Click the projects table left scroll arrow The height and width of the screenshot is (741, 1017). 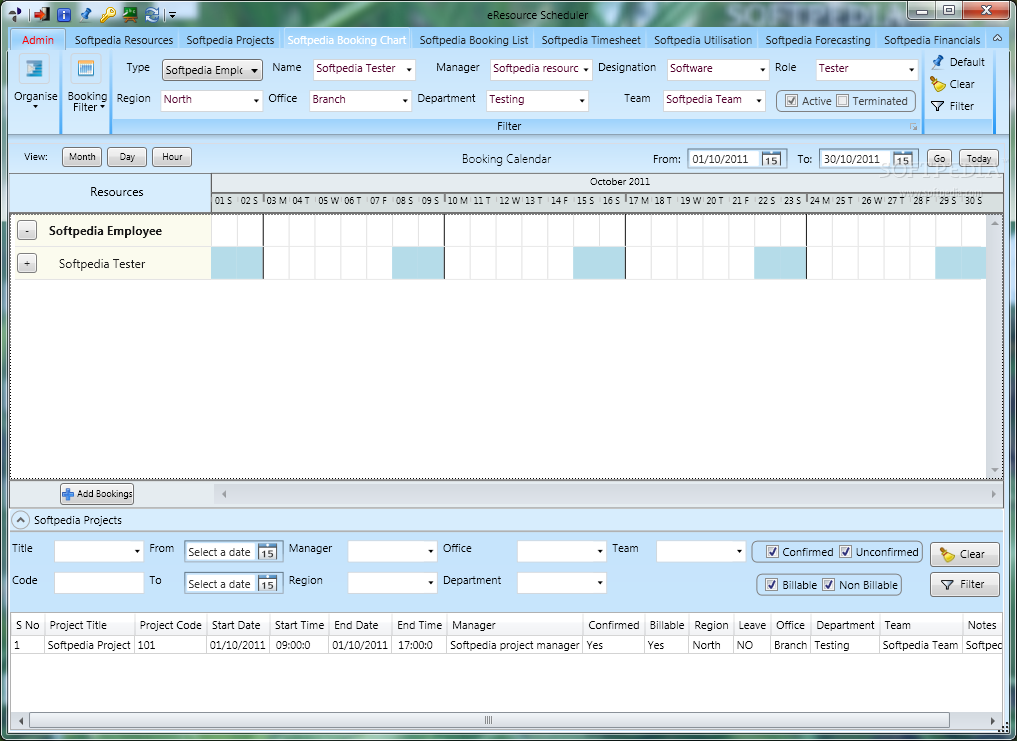tap(21, 720)
